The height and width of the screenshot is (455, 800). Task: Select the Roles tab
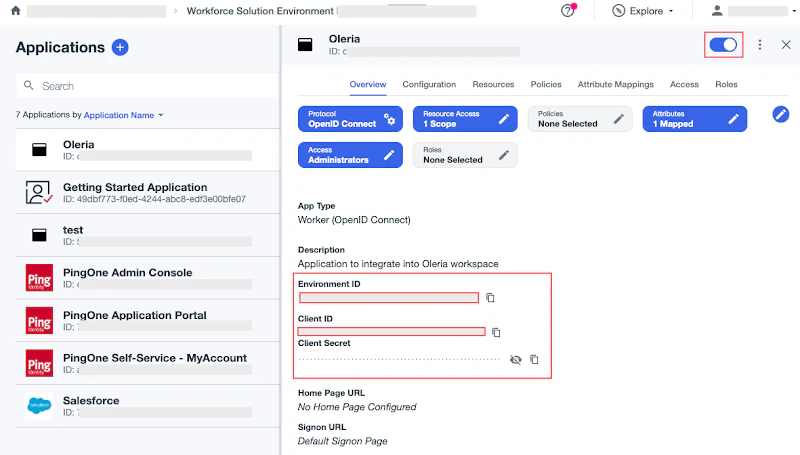pos(726,84)
